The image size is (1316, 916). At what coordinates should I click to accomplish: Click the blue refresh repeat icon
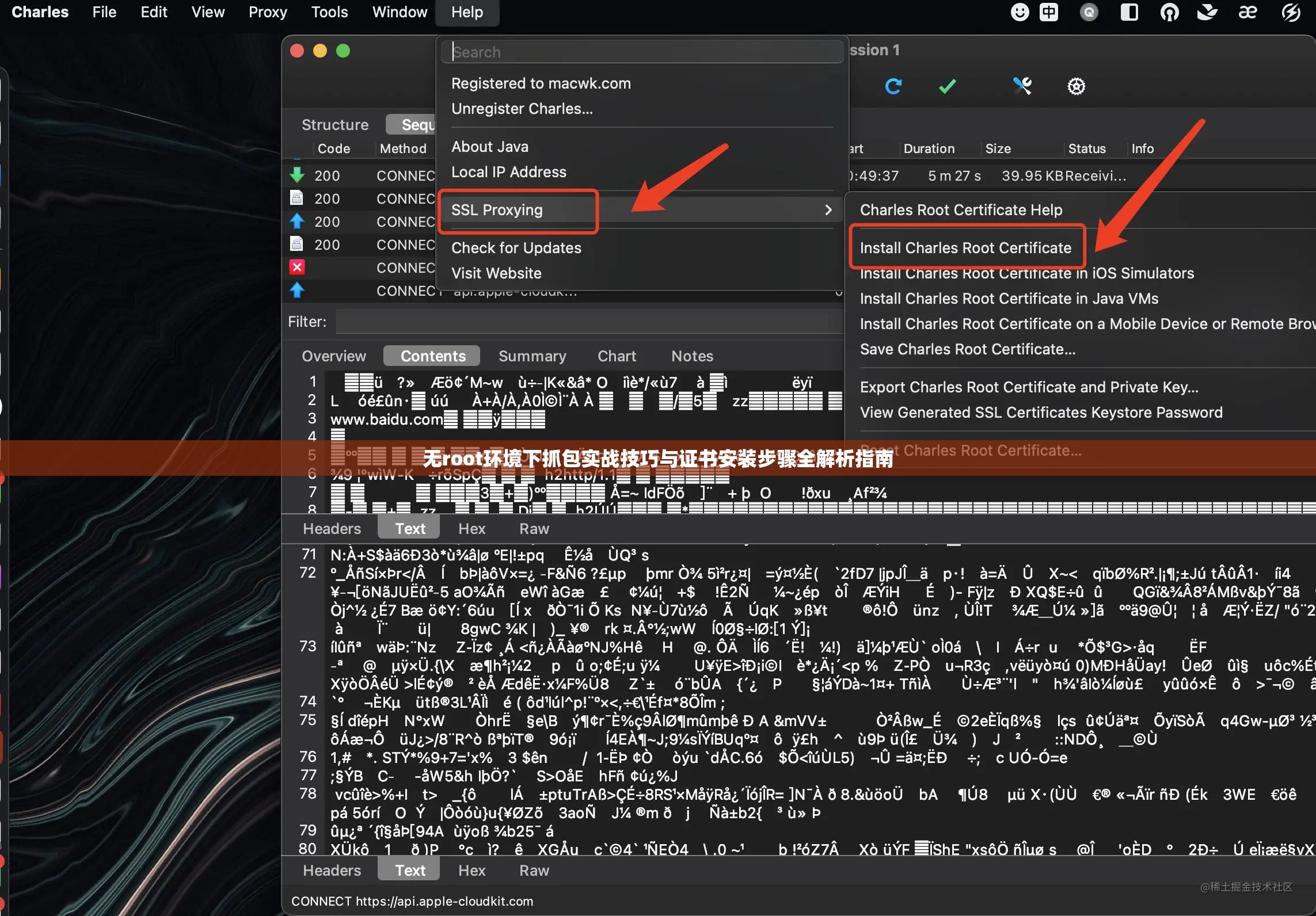(x=893, y=86)
